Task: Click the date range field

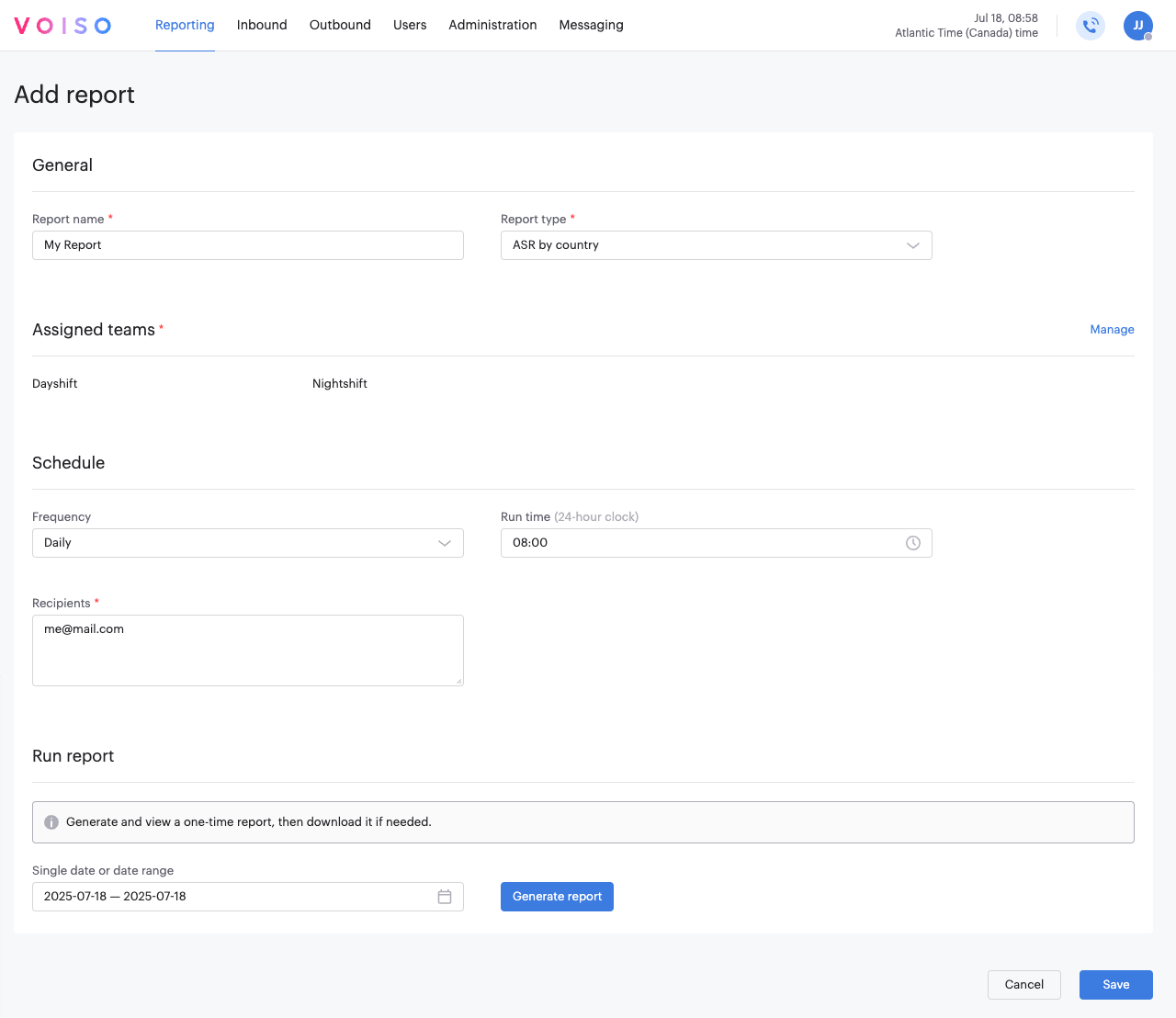Action: (x=248, y=897)
